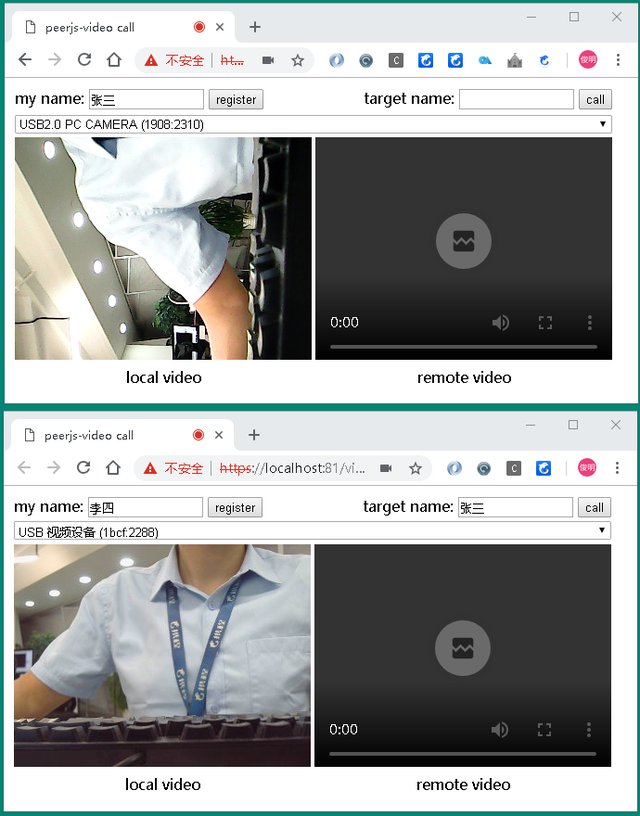This screenshot has width=640, height=816.
Task: Click call button beside target name 张三
Action: [x=594, y=507]
